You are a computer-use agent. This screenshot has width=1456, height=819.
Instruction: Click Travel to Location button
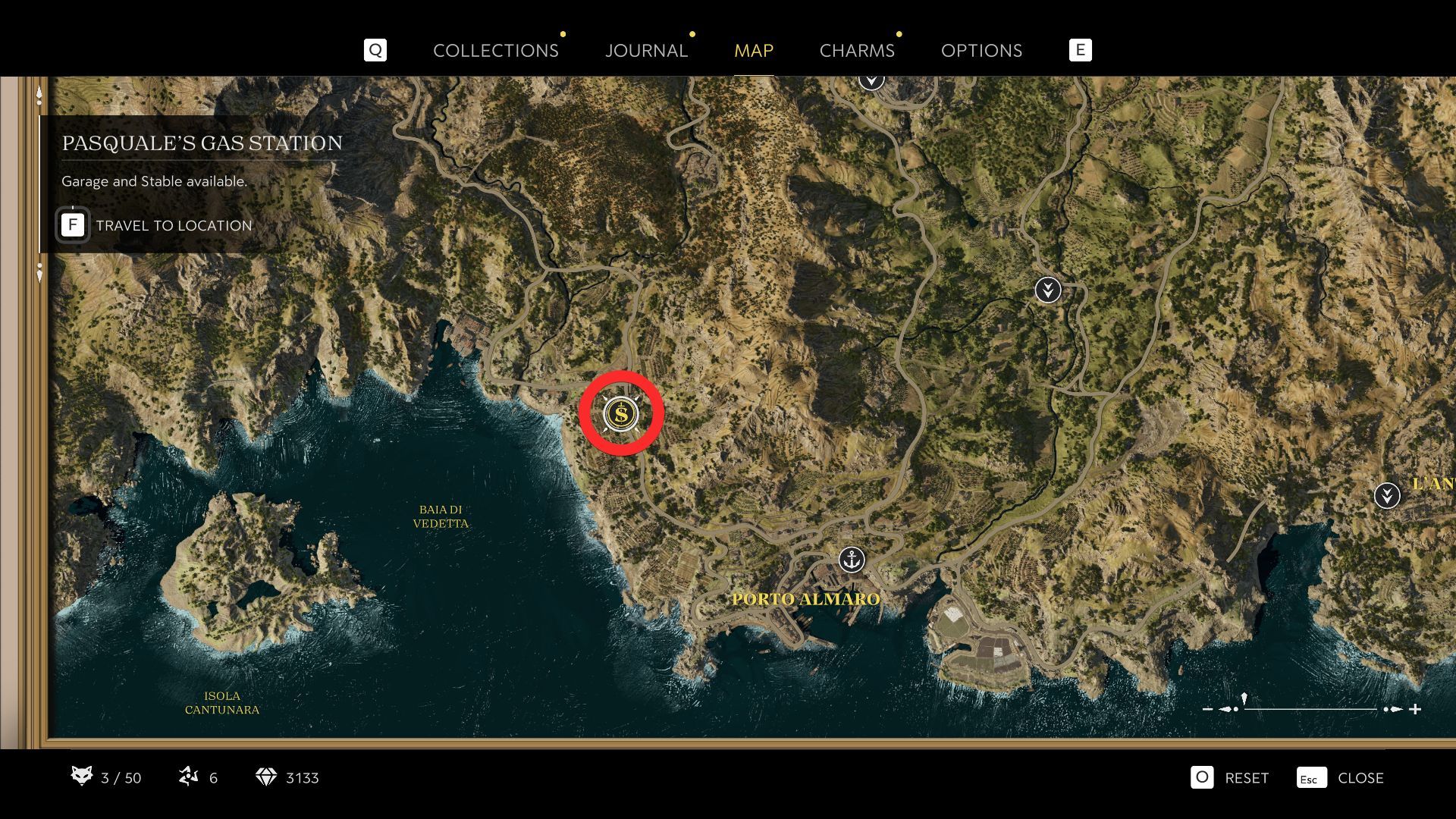click(174, 226)
